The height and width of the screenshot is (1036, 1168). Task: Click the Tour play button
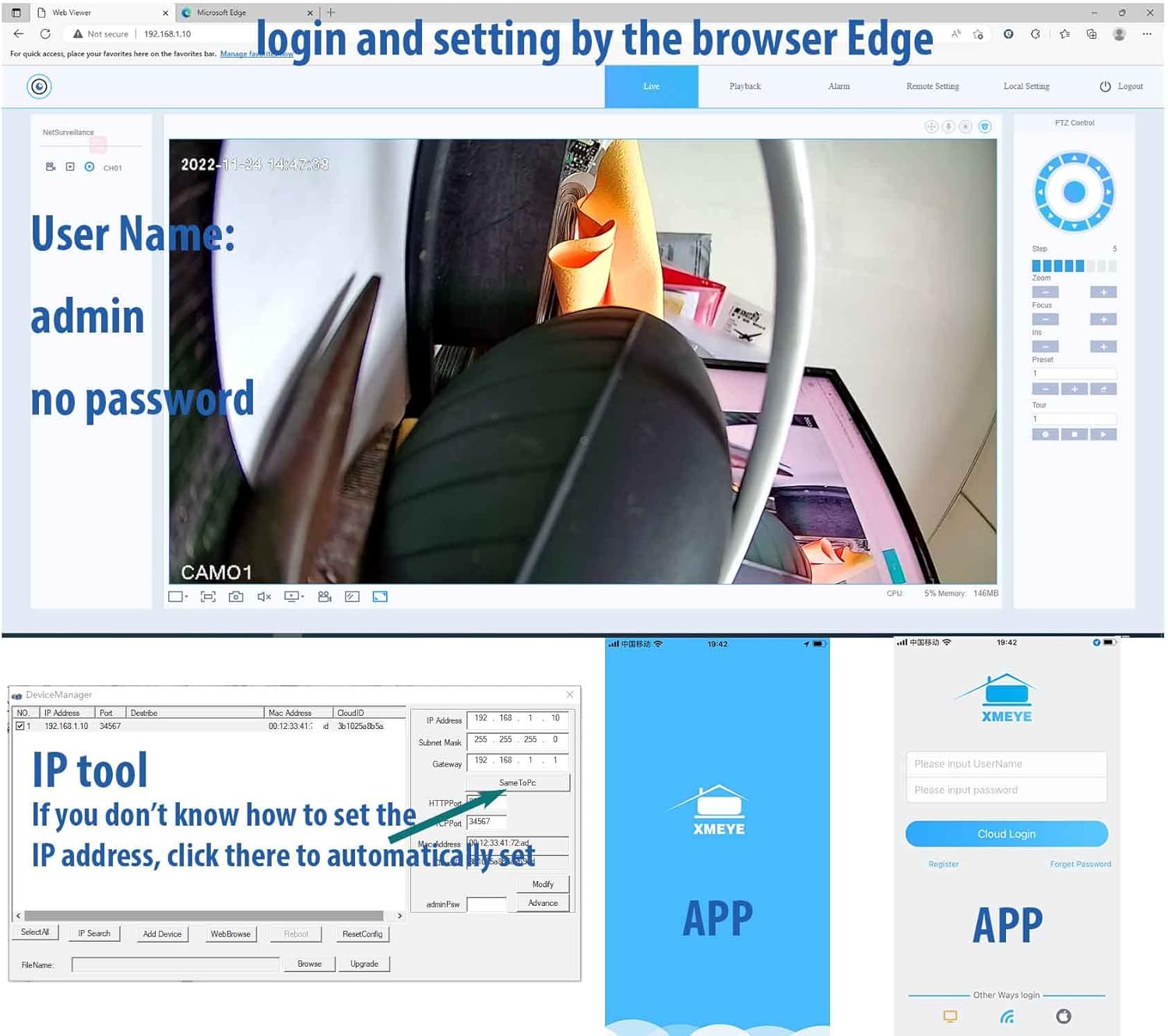tap(1103, 435)
